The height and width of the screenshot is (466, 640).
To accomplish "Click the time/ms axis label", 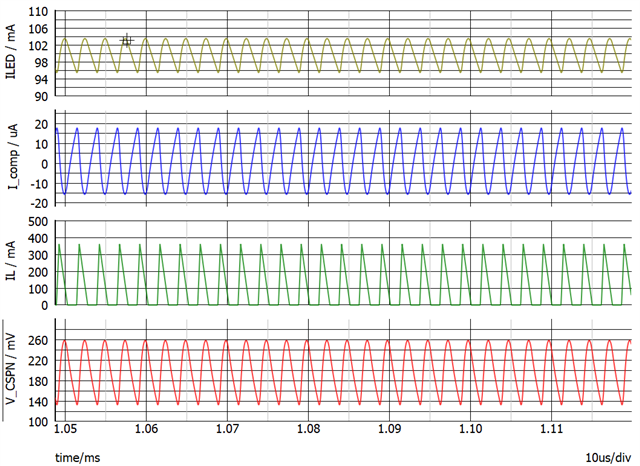I will (78, 457).
